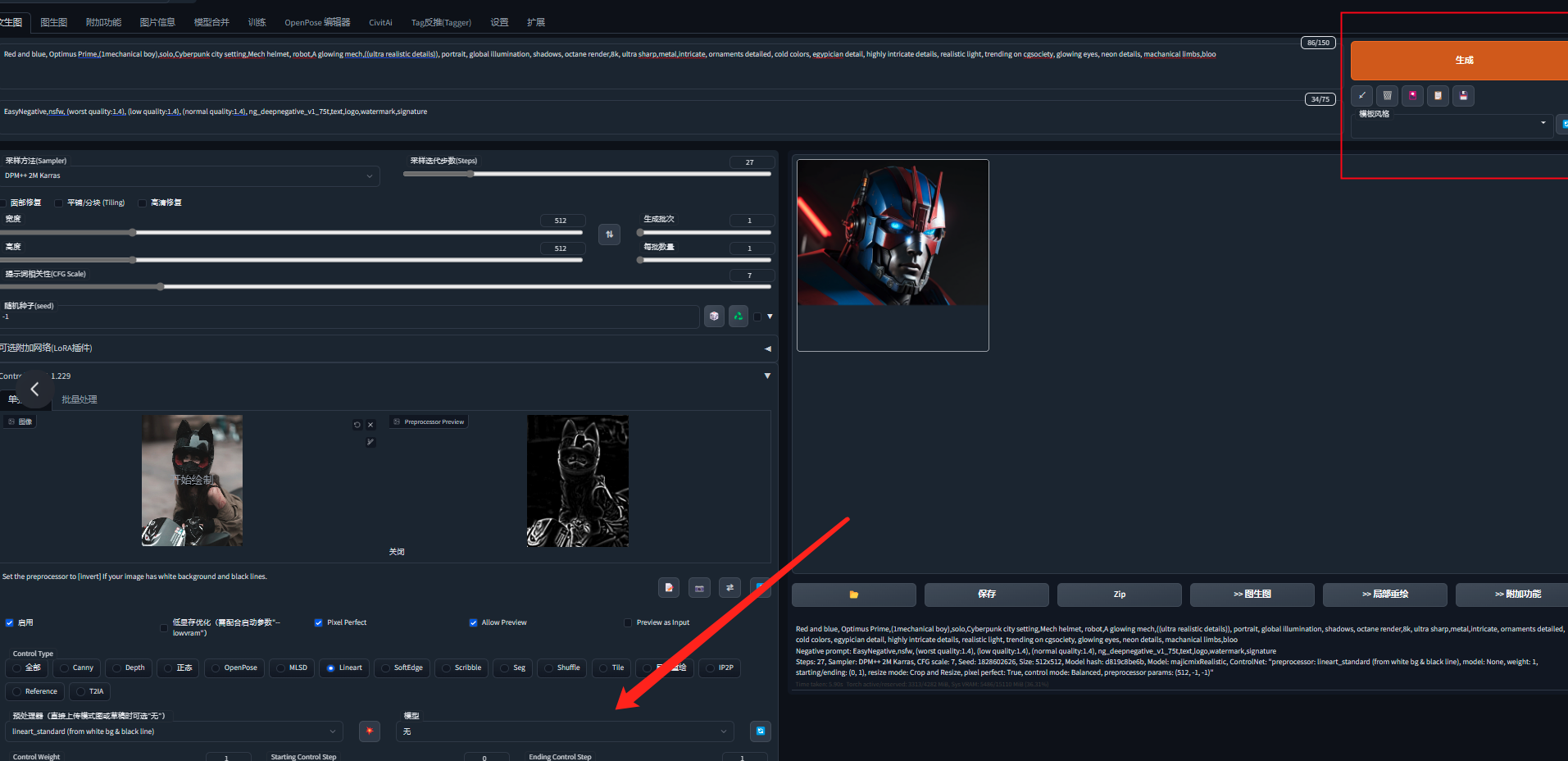Select the SoftEdge control type
Image resolution: width=1568 pixels, height=761 pixels.
[x=402, y=668]
